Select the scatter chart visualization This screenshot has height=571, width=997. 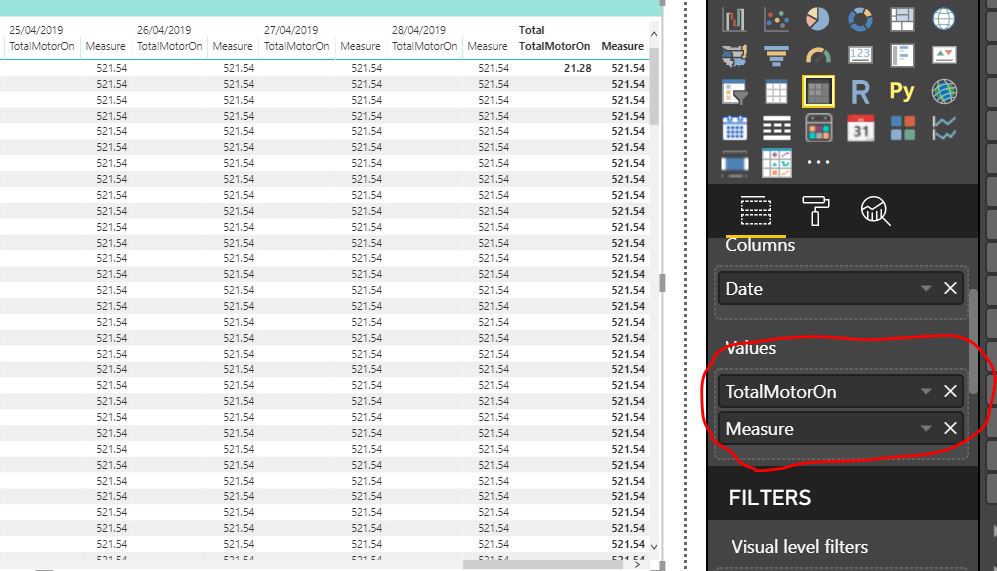[776, 20]
